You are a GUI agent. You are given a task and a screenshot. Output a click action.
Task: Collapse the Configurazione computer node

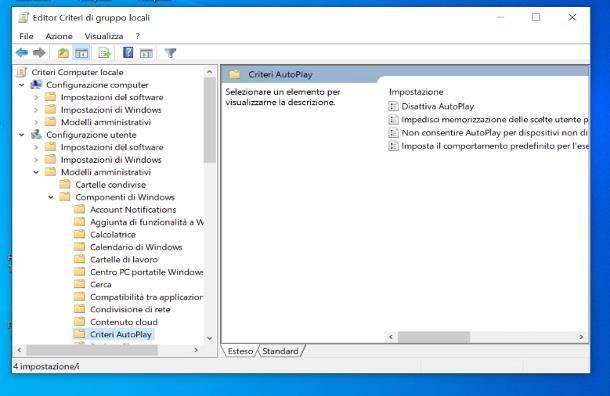[22, 85]
